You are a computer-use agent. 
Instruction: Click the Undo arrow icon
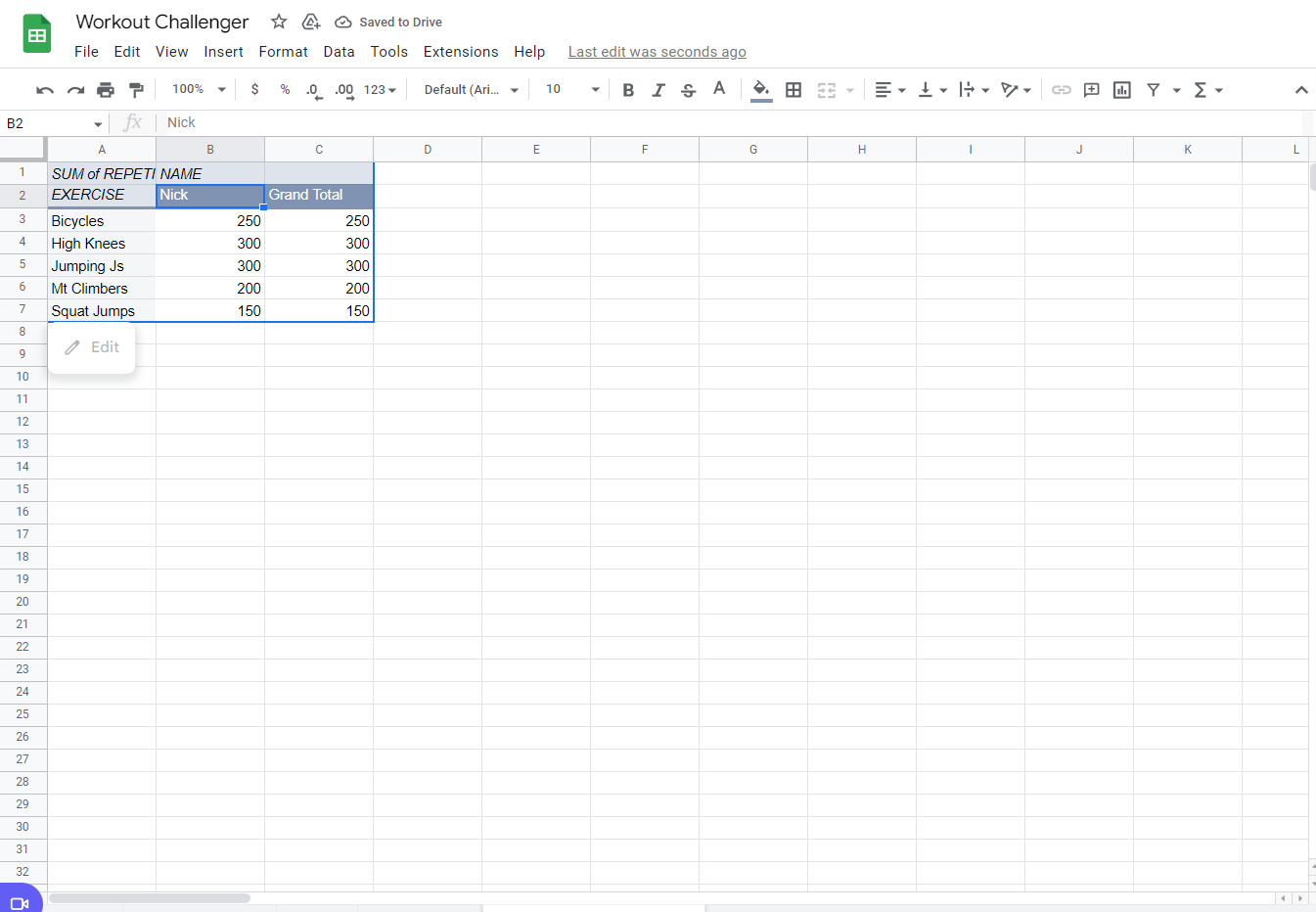[45, 90]
